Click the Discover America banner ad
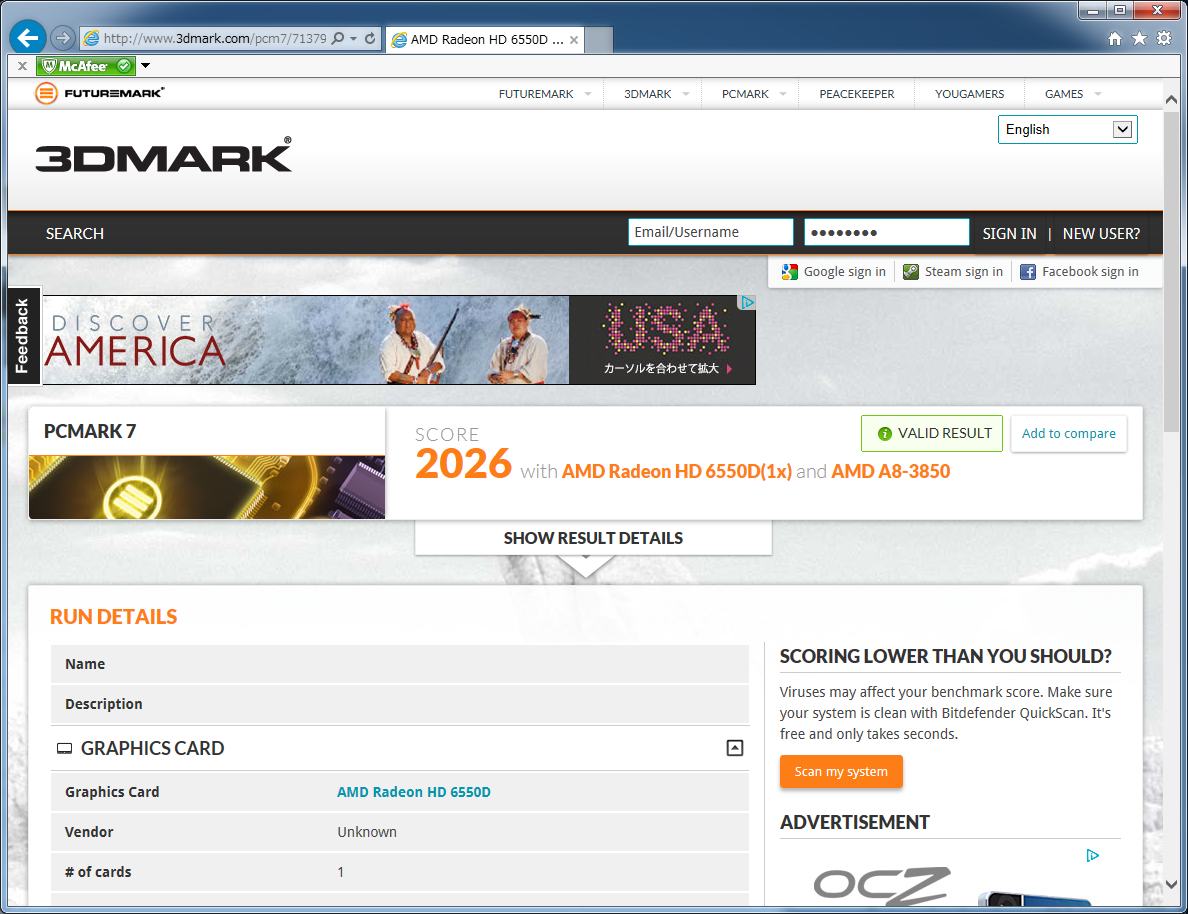This screenshot has width=1188, height=914. coord(399,340)
